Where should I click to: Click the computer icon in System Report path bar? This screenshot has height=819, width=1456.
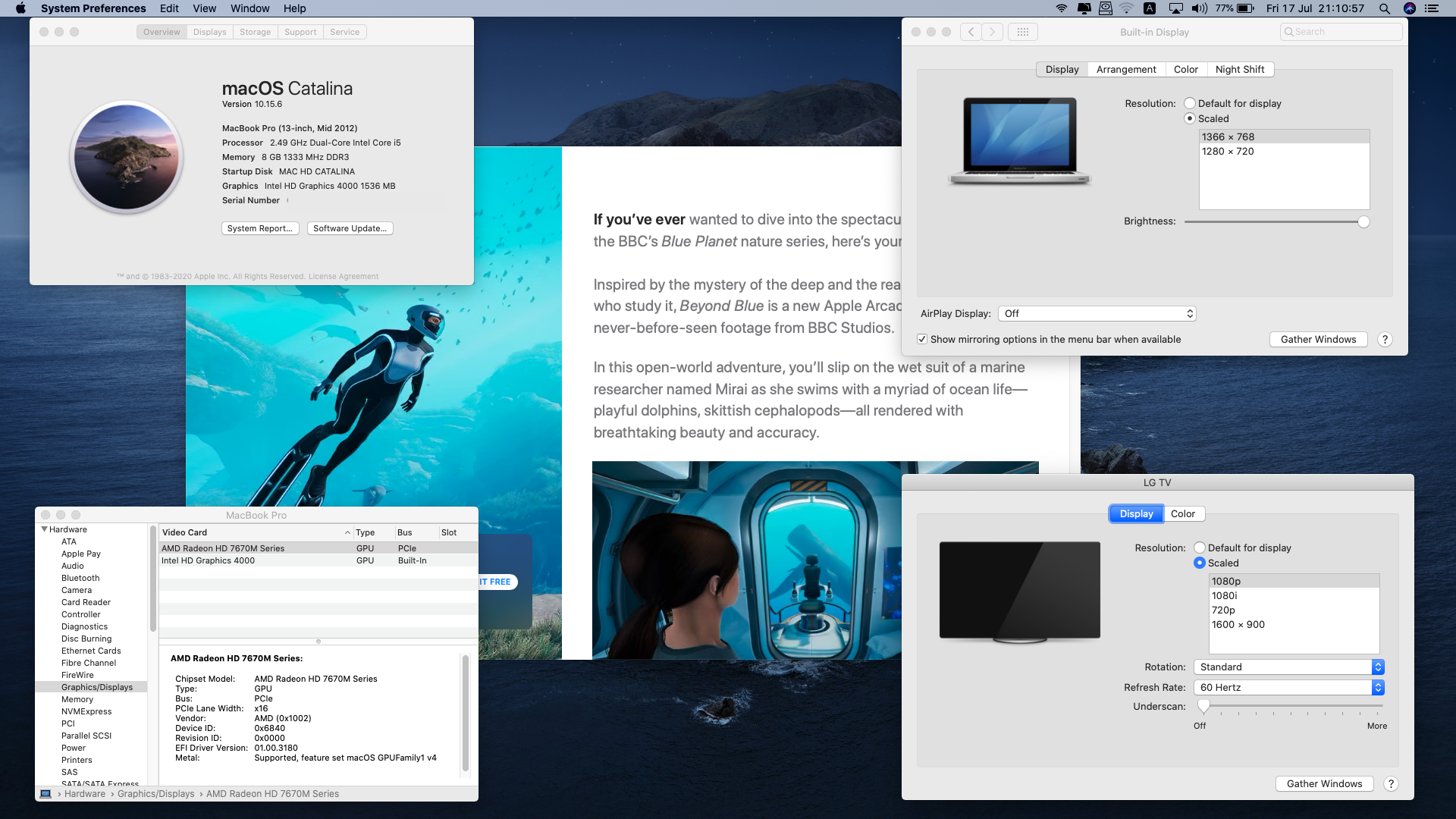(x=45, y=794)
